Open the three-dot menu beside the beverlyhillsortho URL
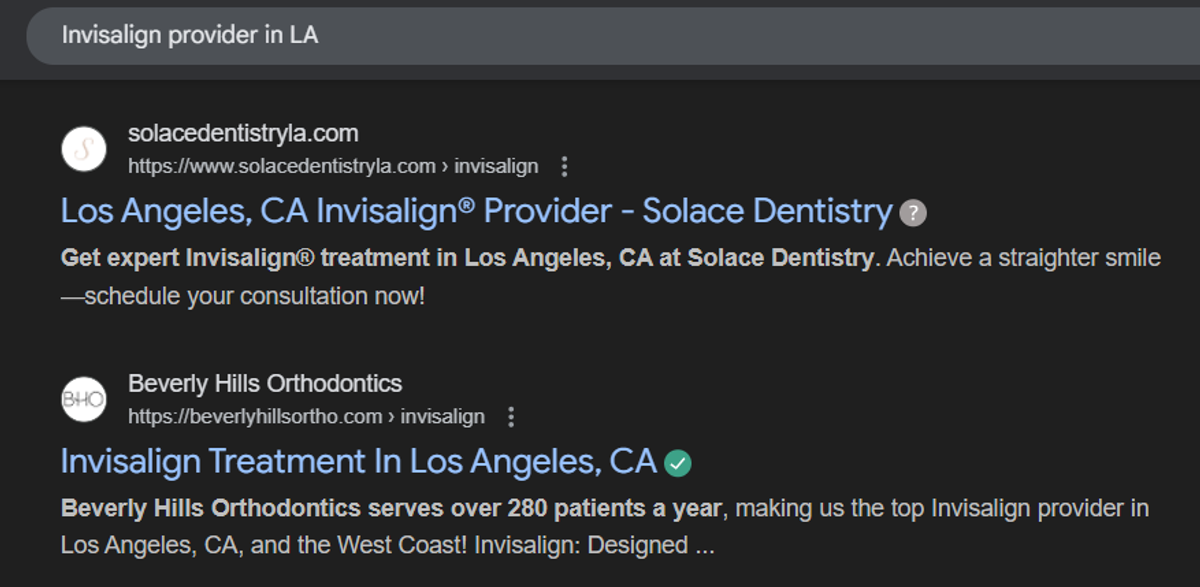Viewport: 1200px width, 587px height. coord(512,416)
